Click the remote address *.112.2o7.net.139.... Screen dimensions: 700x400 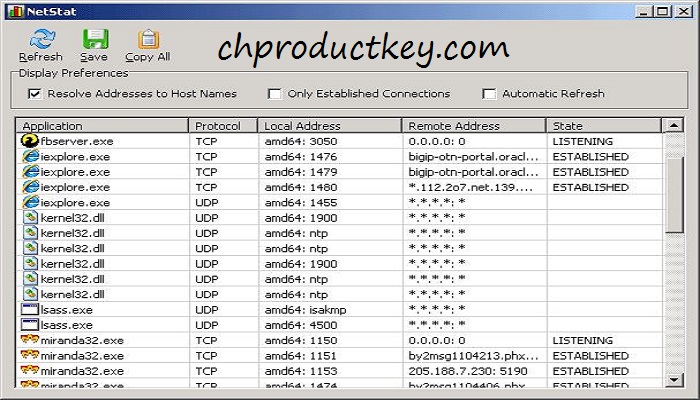click(471, 187)
